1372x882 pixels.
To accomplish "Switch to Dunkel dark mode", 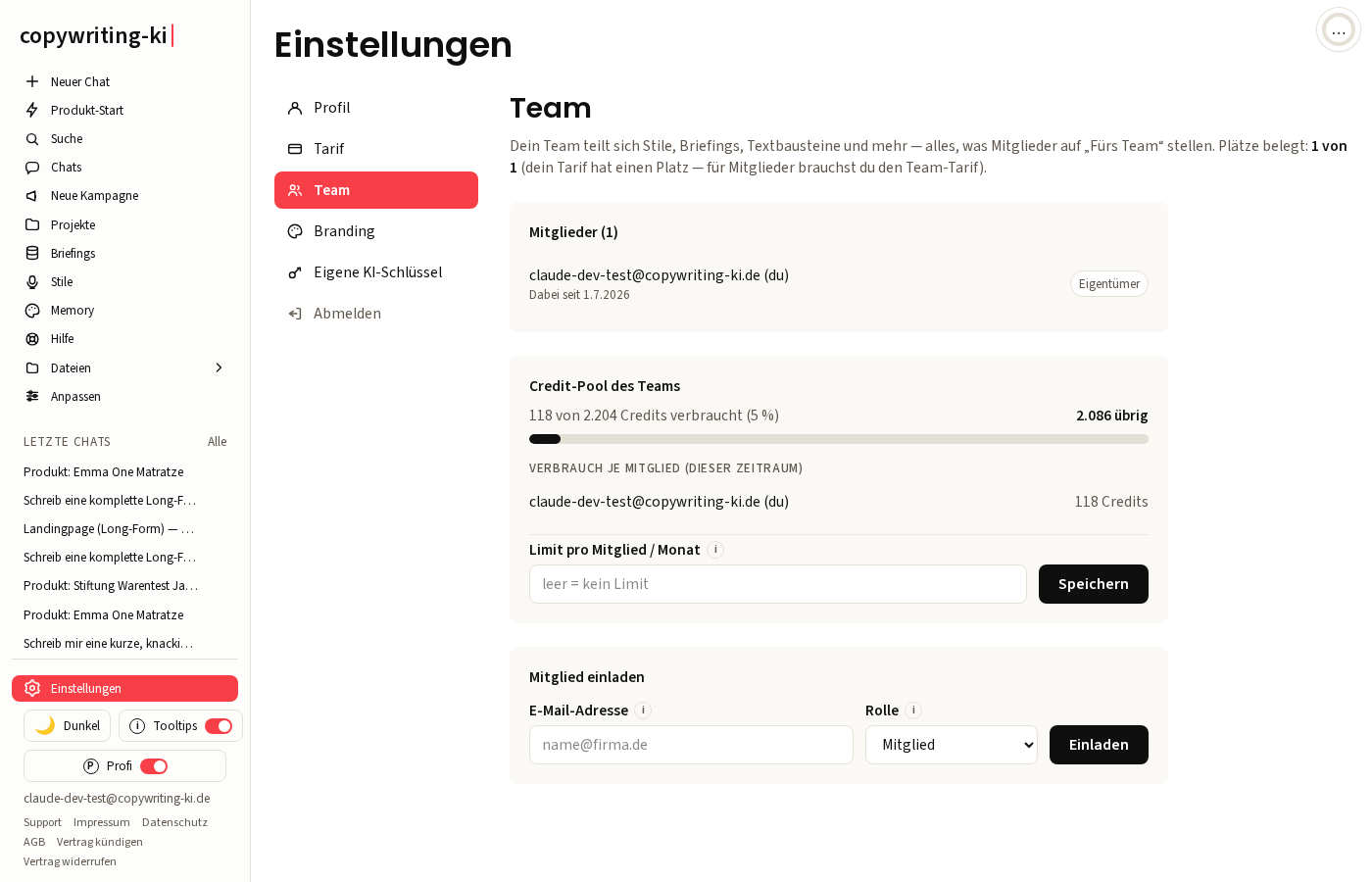I will [x=67, y=726].
